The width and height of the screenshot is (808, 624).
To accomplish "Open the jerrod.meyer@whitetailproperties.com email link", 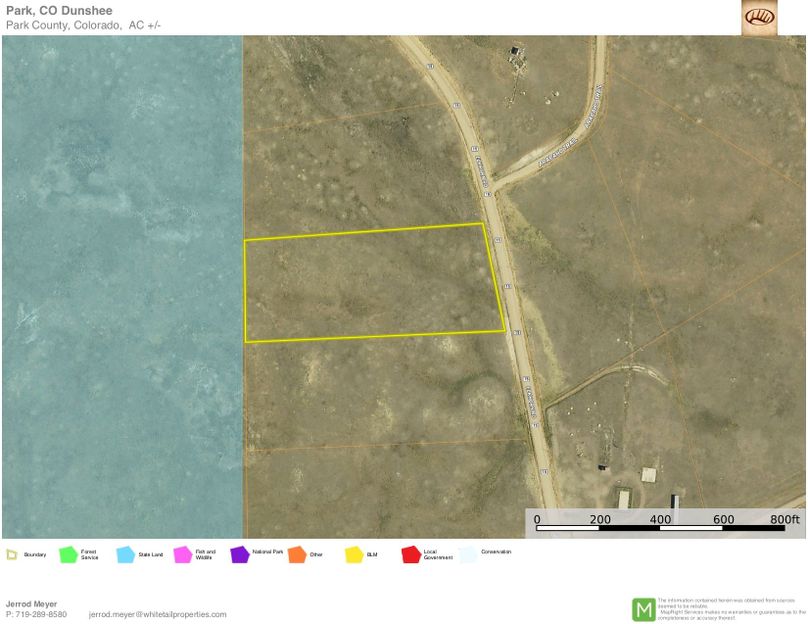I will [x=157, y=614].
